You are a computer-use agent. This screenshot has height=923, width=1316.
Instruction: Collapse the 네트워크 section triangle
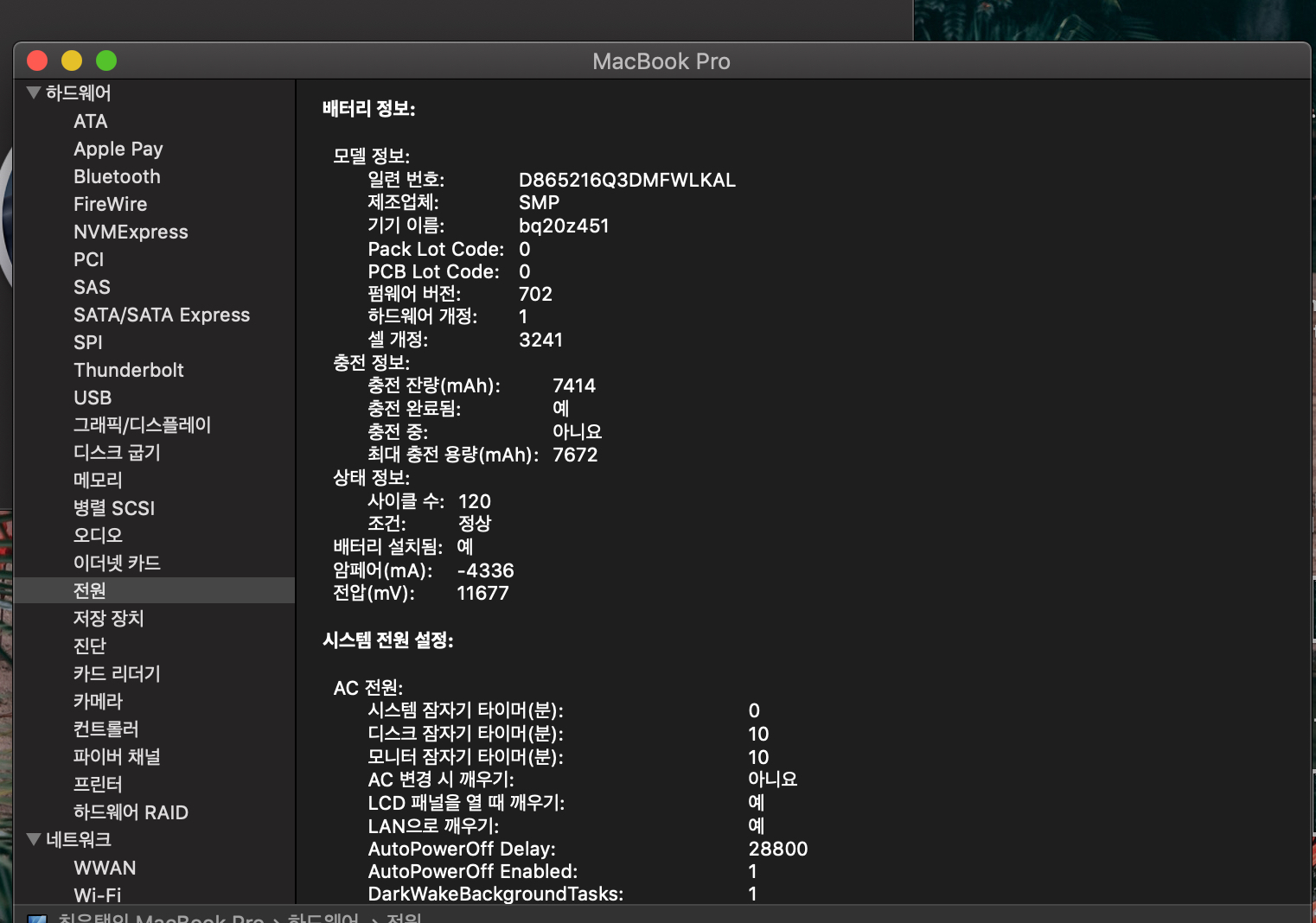point(34,839)
